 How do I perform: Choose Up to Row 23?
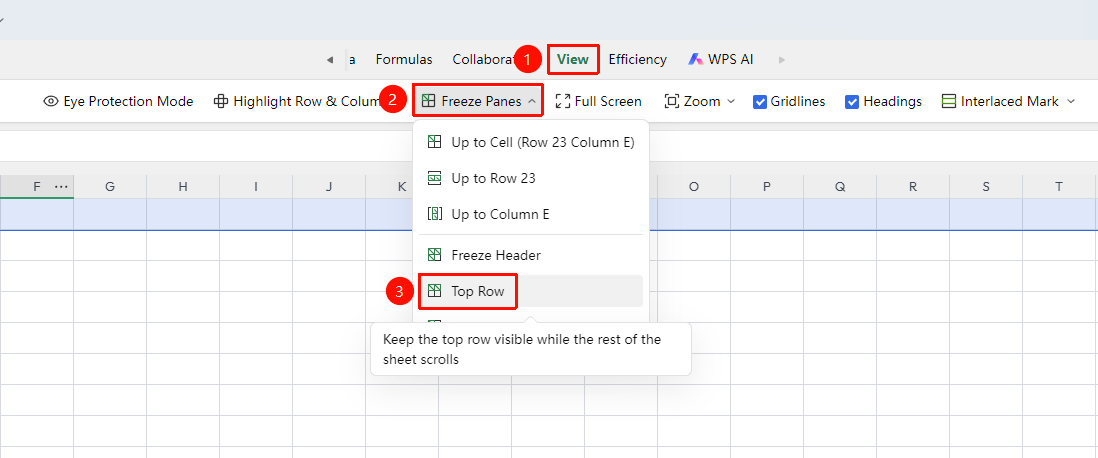[x=531, y=179]
